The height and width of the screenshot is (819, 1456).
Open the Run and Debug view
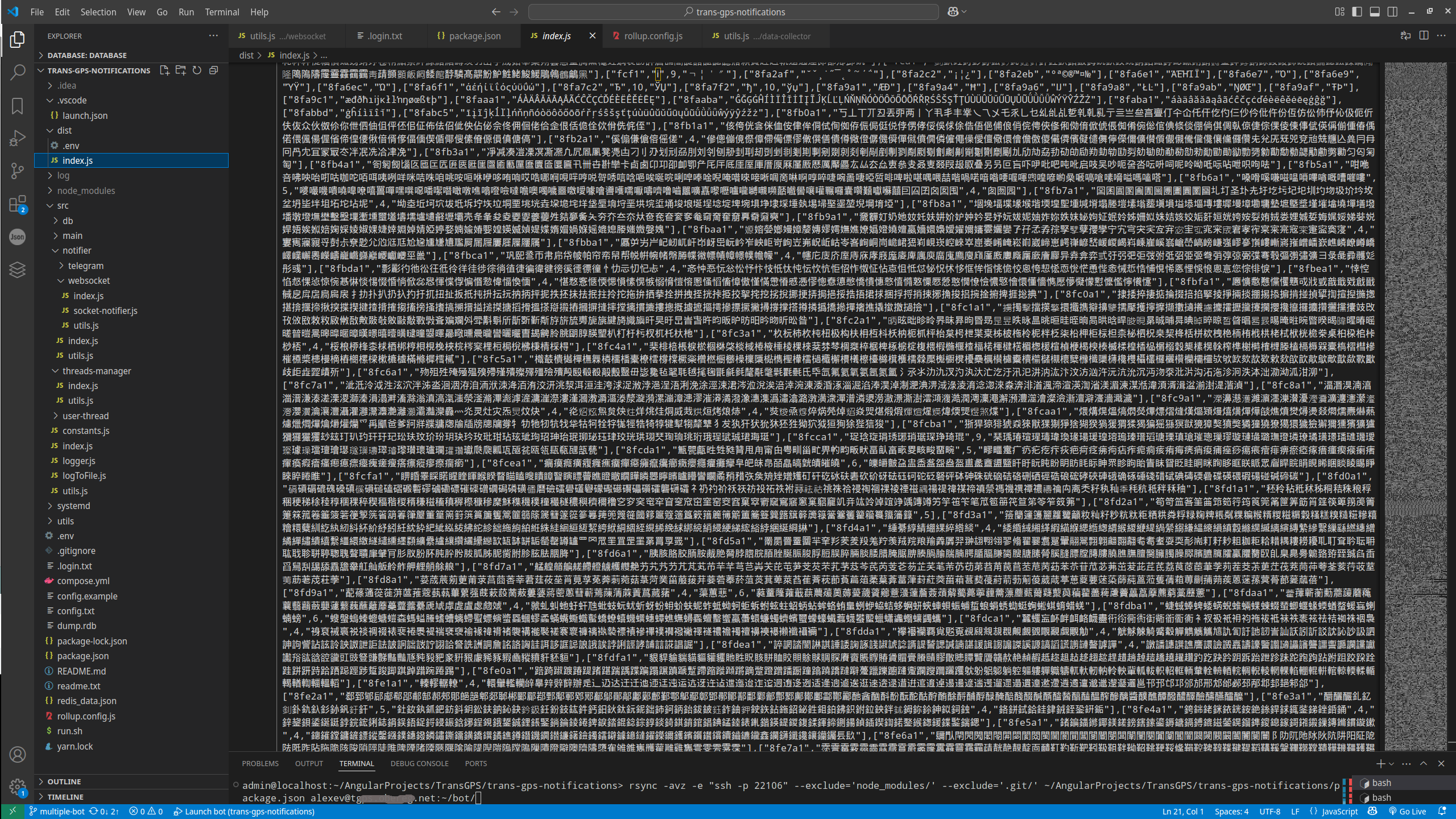click(18, 138)
